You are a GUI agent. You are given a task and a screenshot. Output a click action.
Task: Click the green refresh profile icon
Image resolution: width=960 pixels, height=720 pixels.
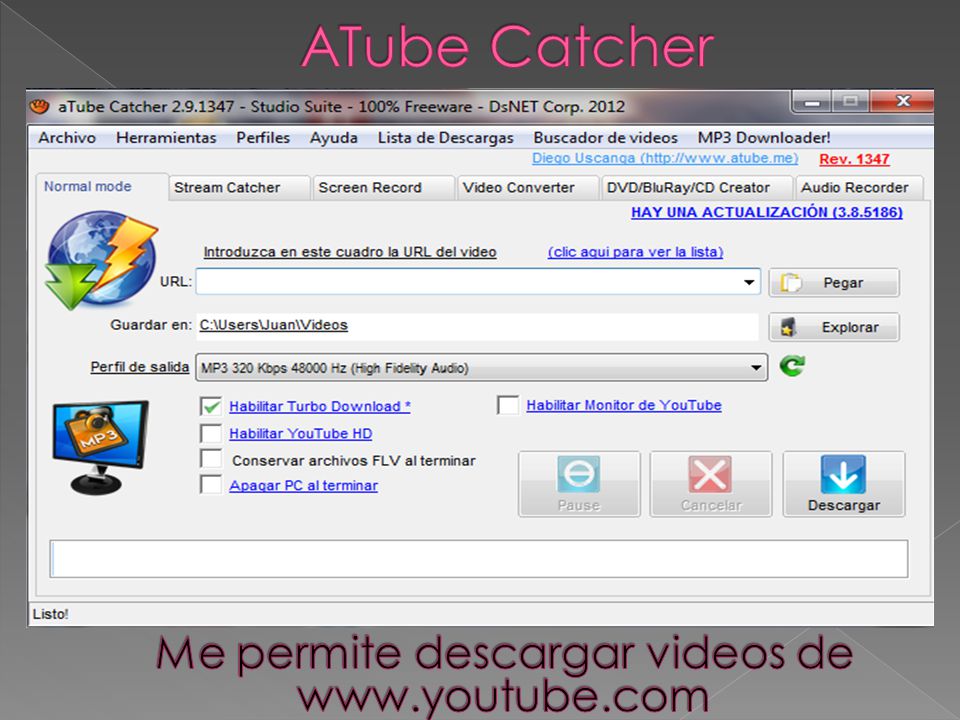tap(792, 366)
